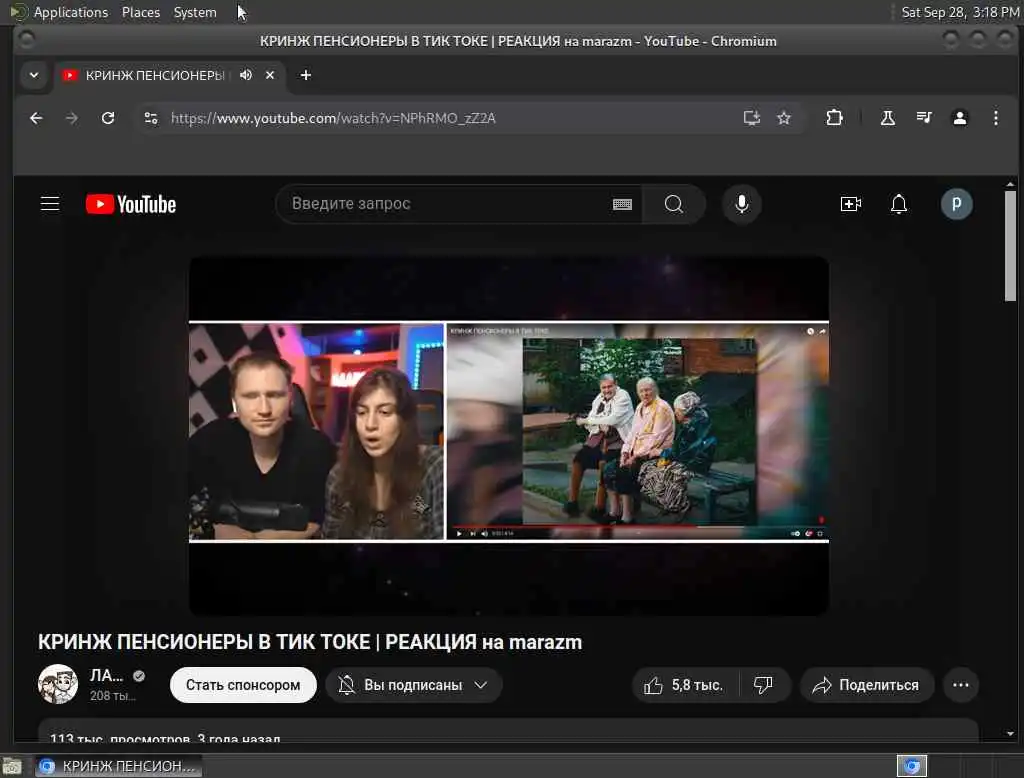Screen dimensions: 1024x778
Task: Open the channel name ЛА... link
Action: pyautogui.click(x=106, y=675)
